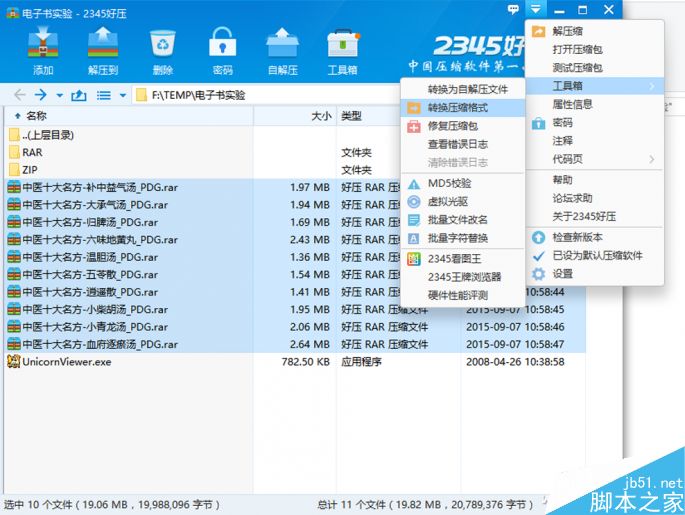Click the list view mode icon
685x515 pixels.
[x=104, y=95]
